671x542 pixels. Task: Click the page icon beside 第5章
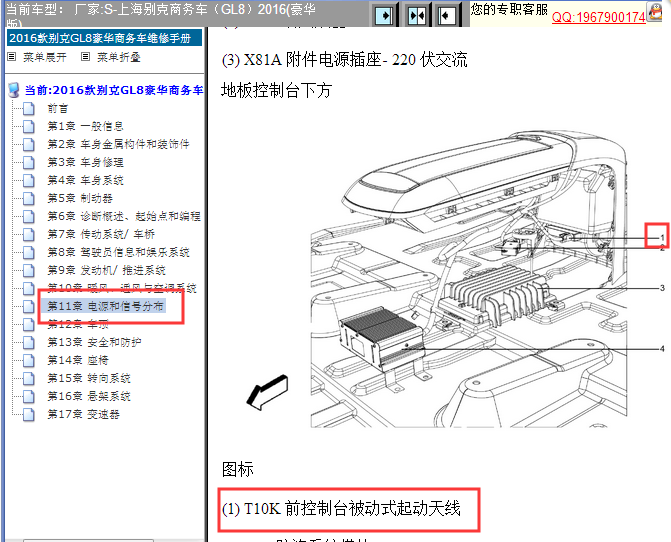pos(29,198)
